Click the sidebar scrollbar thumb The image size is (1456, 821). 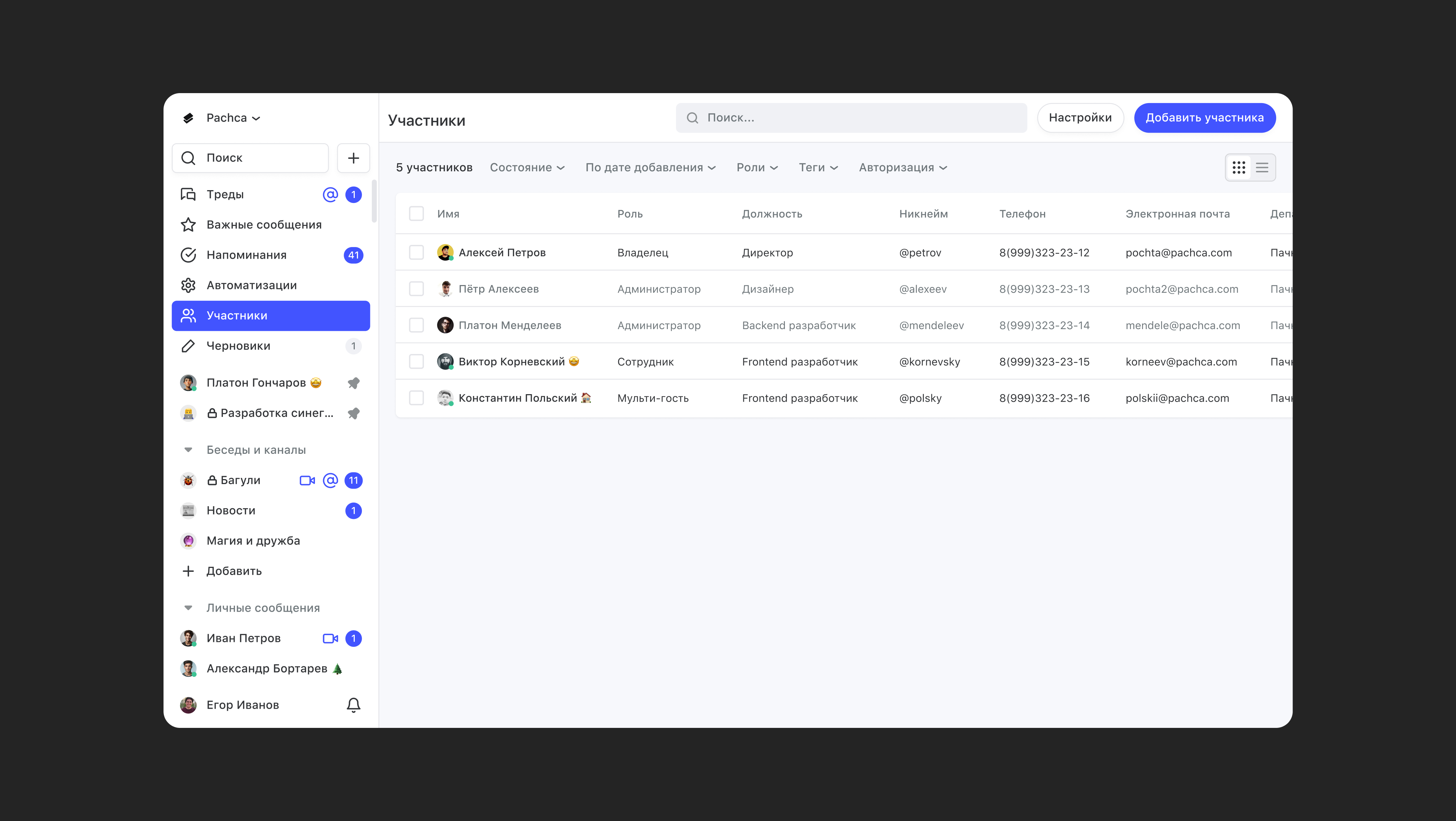pos(374,201)
